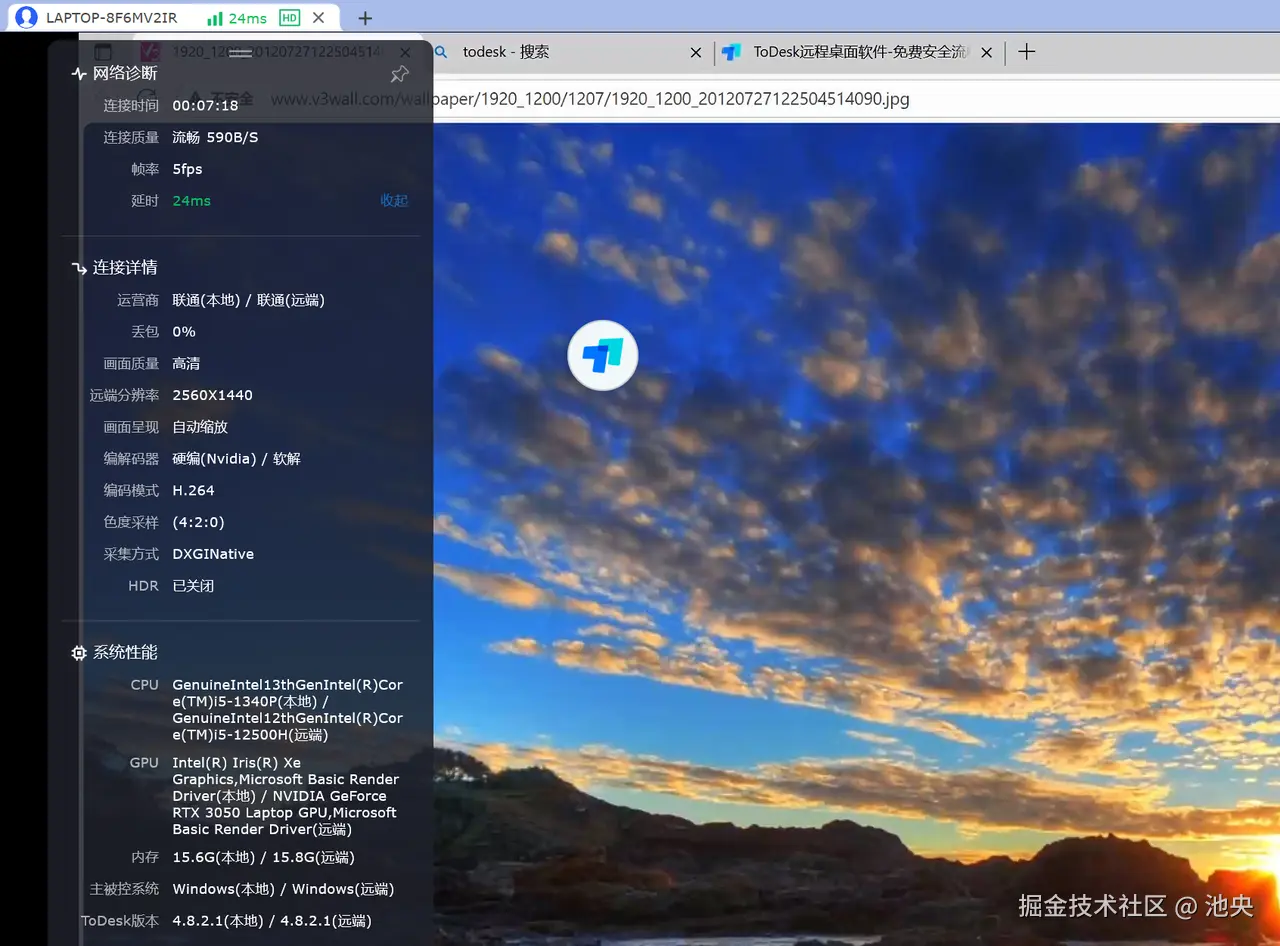Screen dimensions: 1280x946
Task: Click the signal strength bars on the session tab
Action: (213, 17)
